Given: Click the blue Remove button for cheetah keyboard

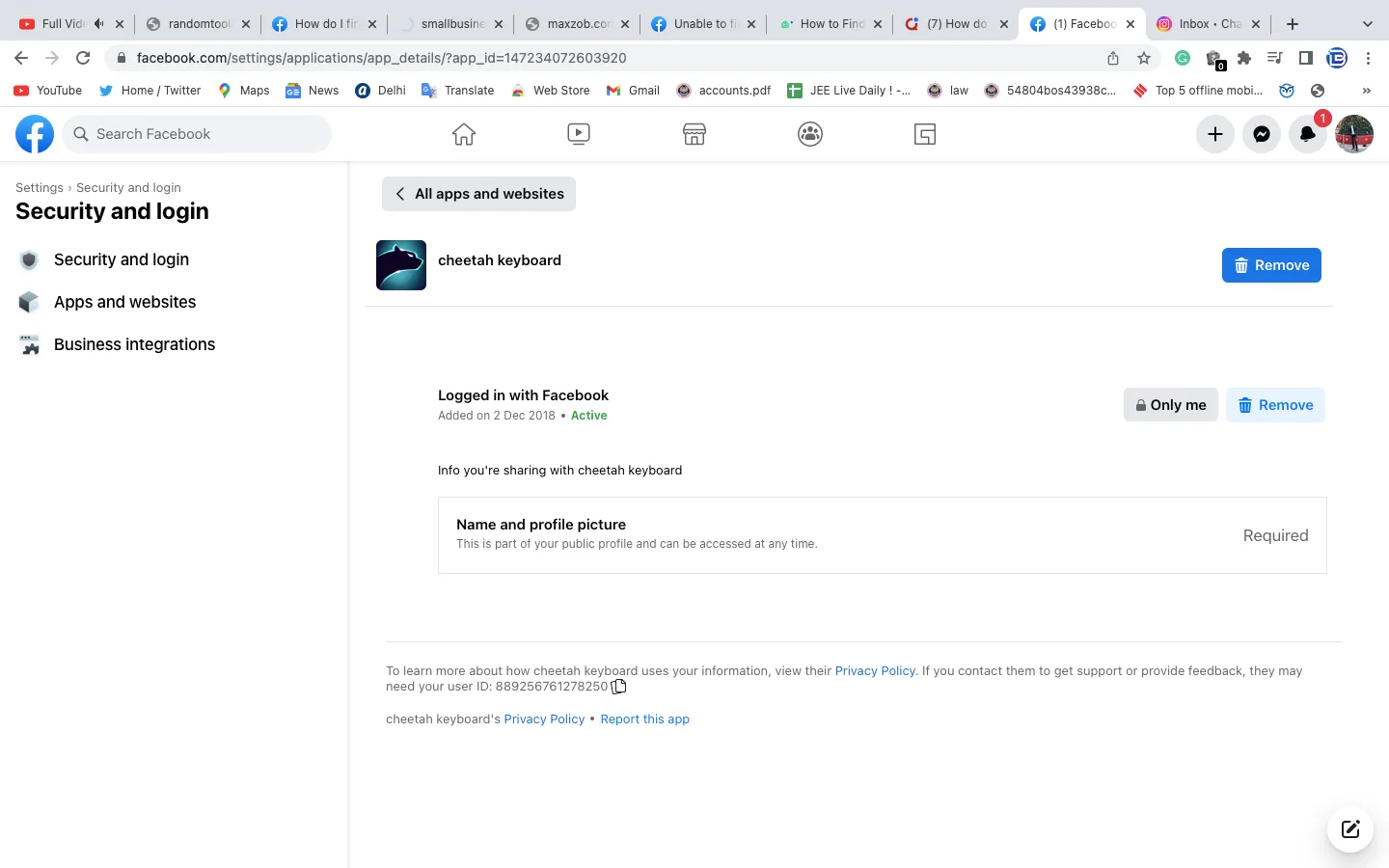Looking at the screenshot, I should 1271,265.
